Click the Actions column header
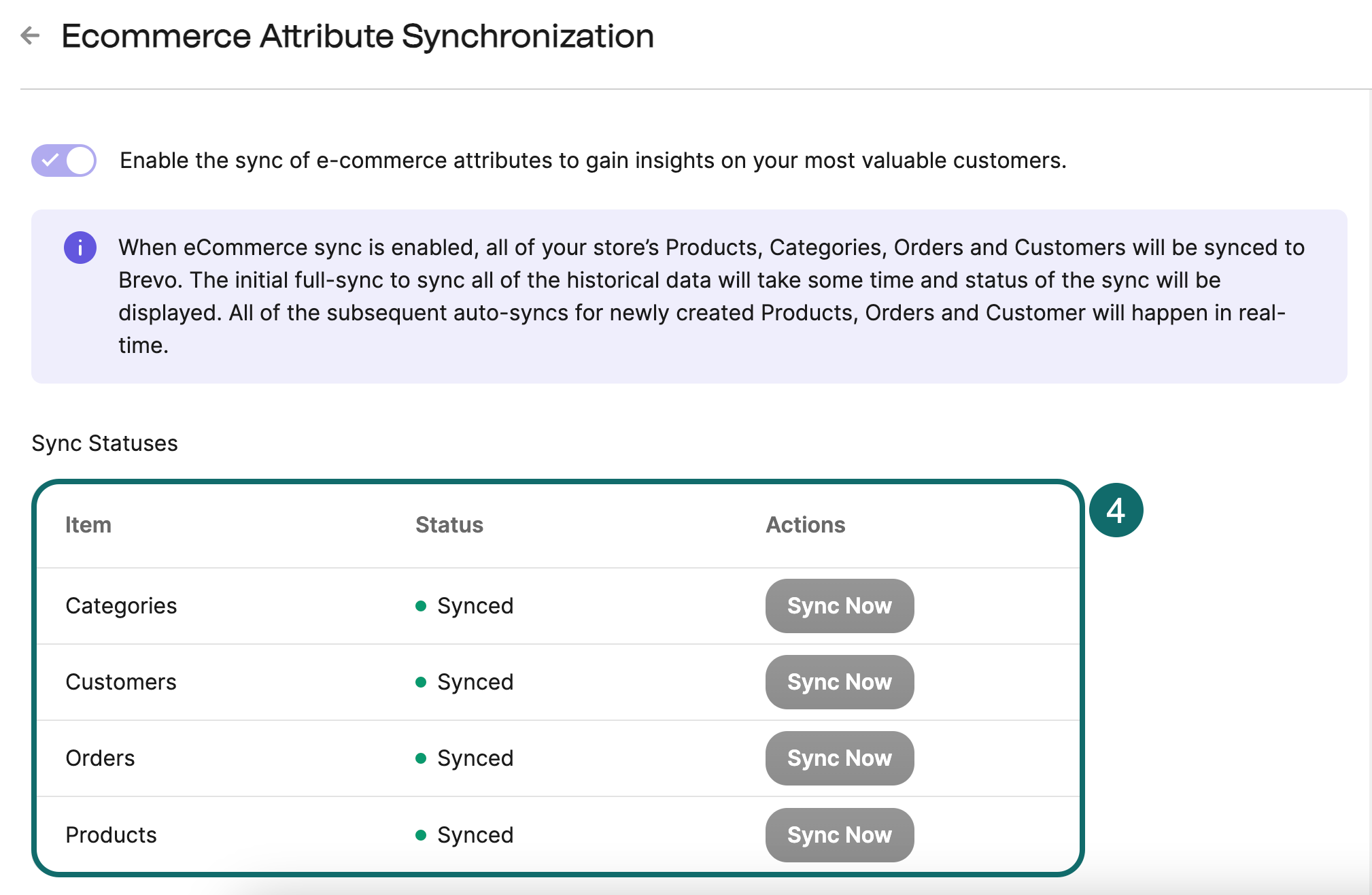This screenshot has width=1372, height=895. pos(806,525)
